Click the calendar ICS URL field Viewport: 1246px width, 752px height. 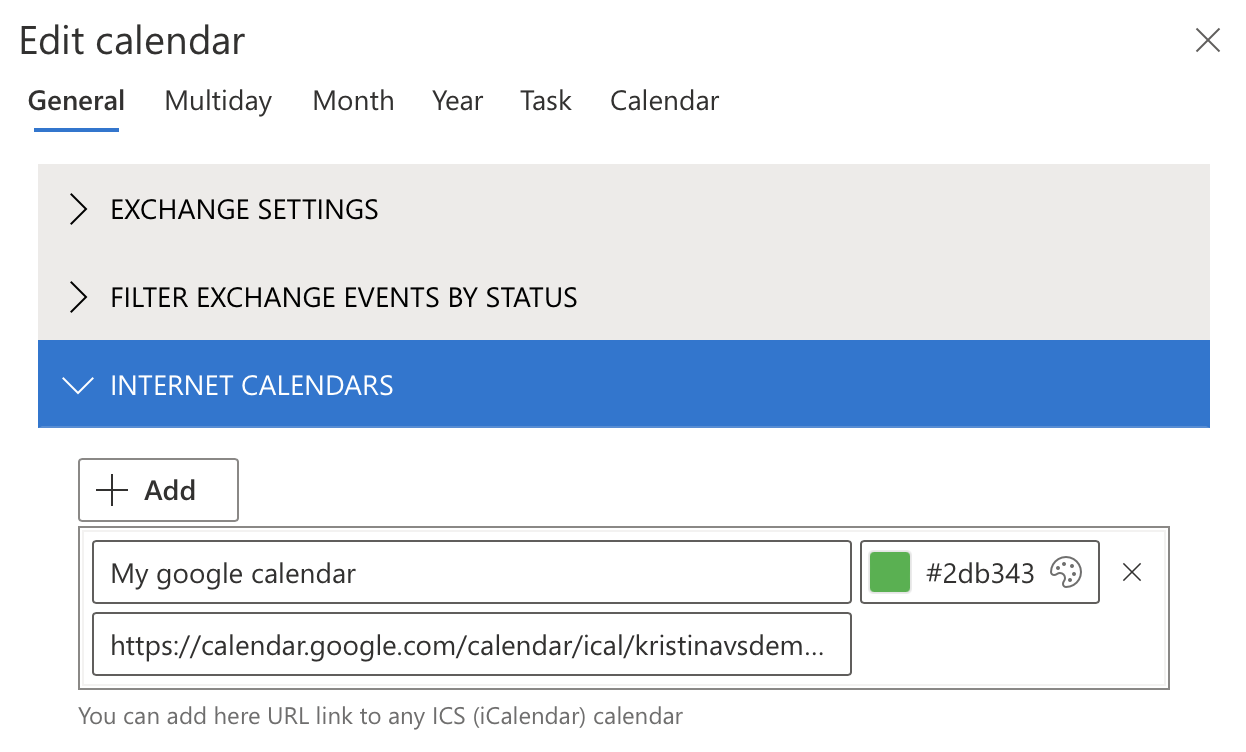(471, 646)
